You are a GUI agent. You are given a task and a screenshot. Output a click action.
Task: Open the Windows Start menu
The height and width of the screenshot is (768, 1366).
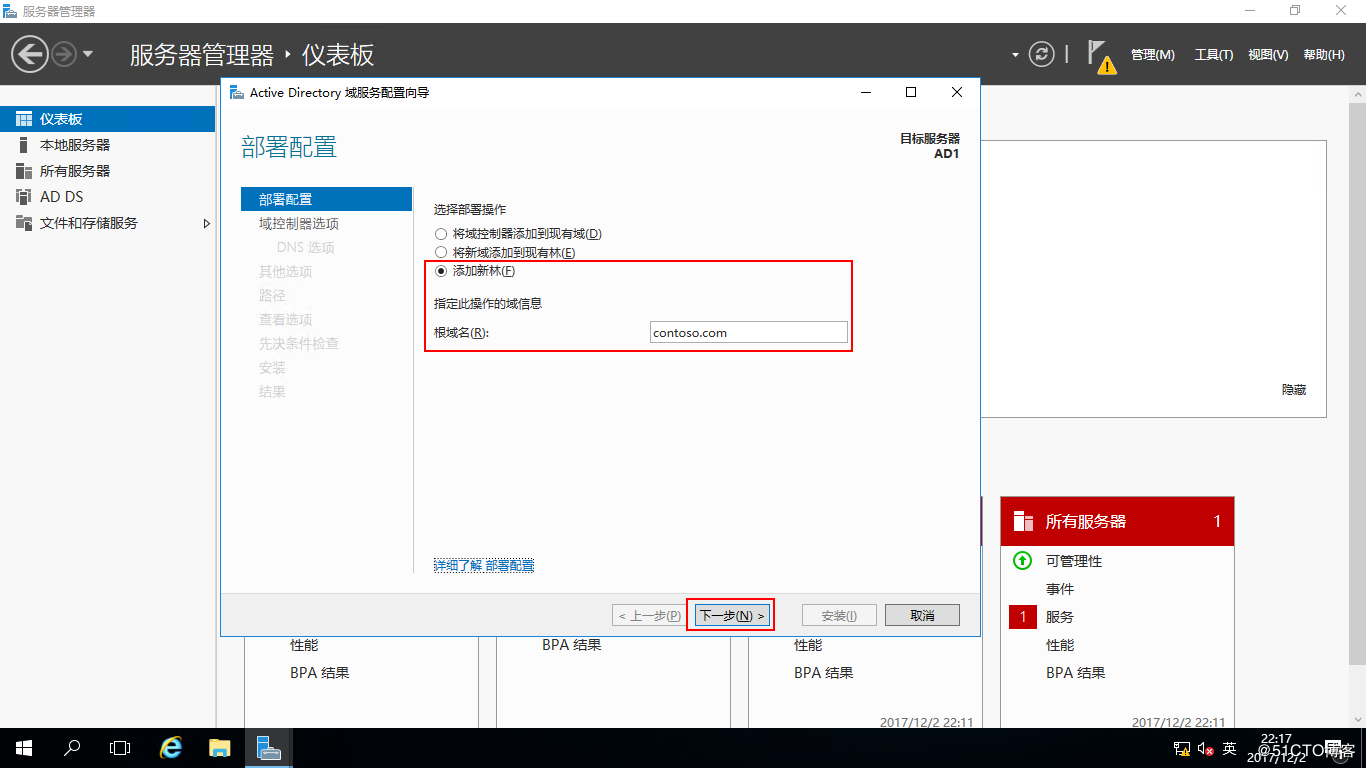point(24,748)
